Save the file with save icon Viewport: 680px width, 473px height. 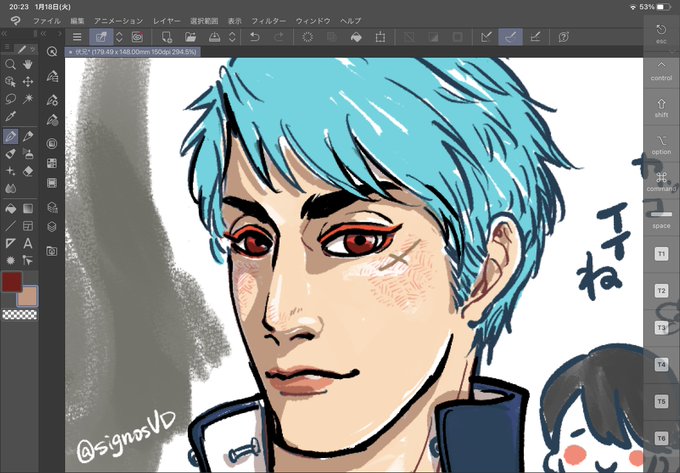pos(214,37)
